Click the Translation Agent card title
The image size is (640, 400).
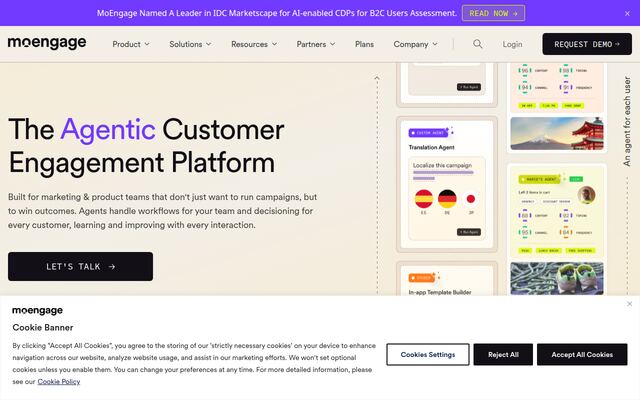pos(431,147)
